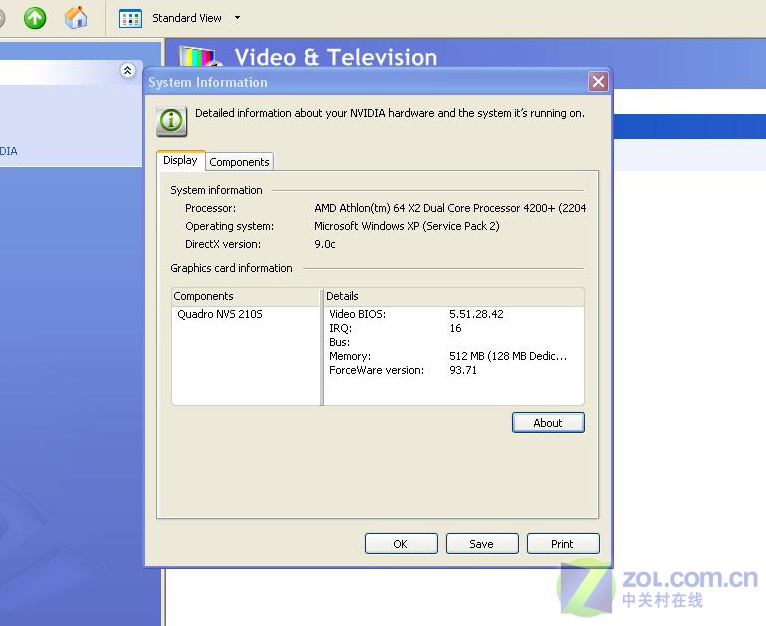Click the DirectX version 9.0c value
The width and height of the screenshot is (766, 626).
[x=325, y=244]
